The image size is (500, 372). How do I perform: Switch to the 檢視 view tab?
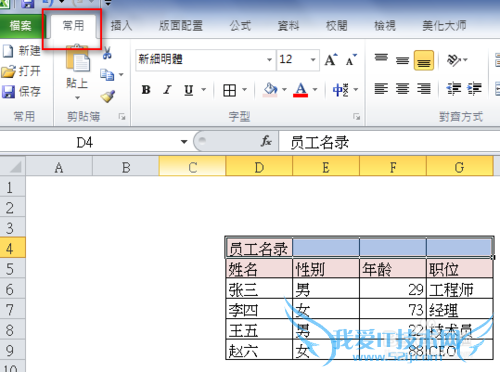[385, 26]
